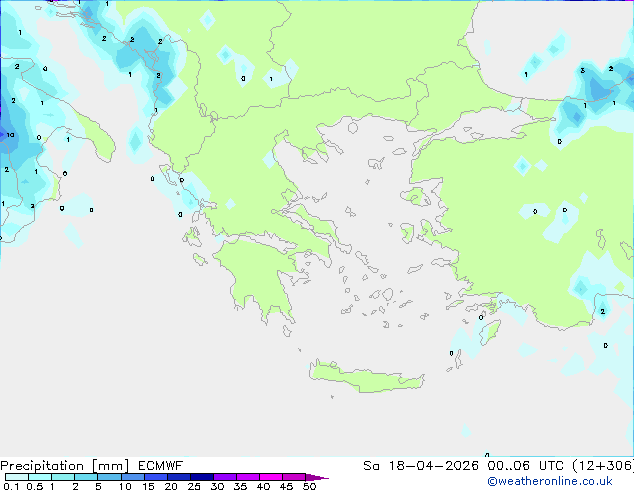The width and height of the screenshot is (634, 490).
Task: Click the '(12+306)' forecast offset text
Action: pos(603,466)
